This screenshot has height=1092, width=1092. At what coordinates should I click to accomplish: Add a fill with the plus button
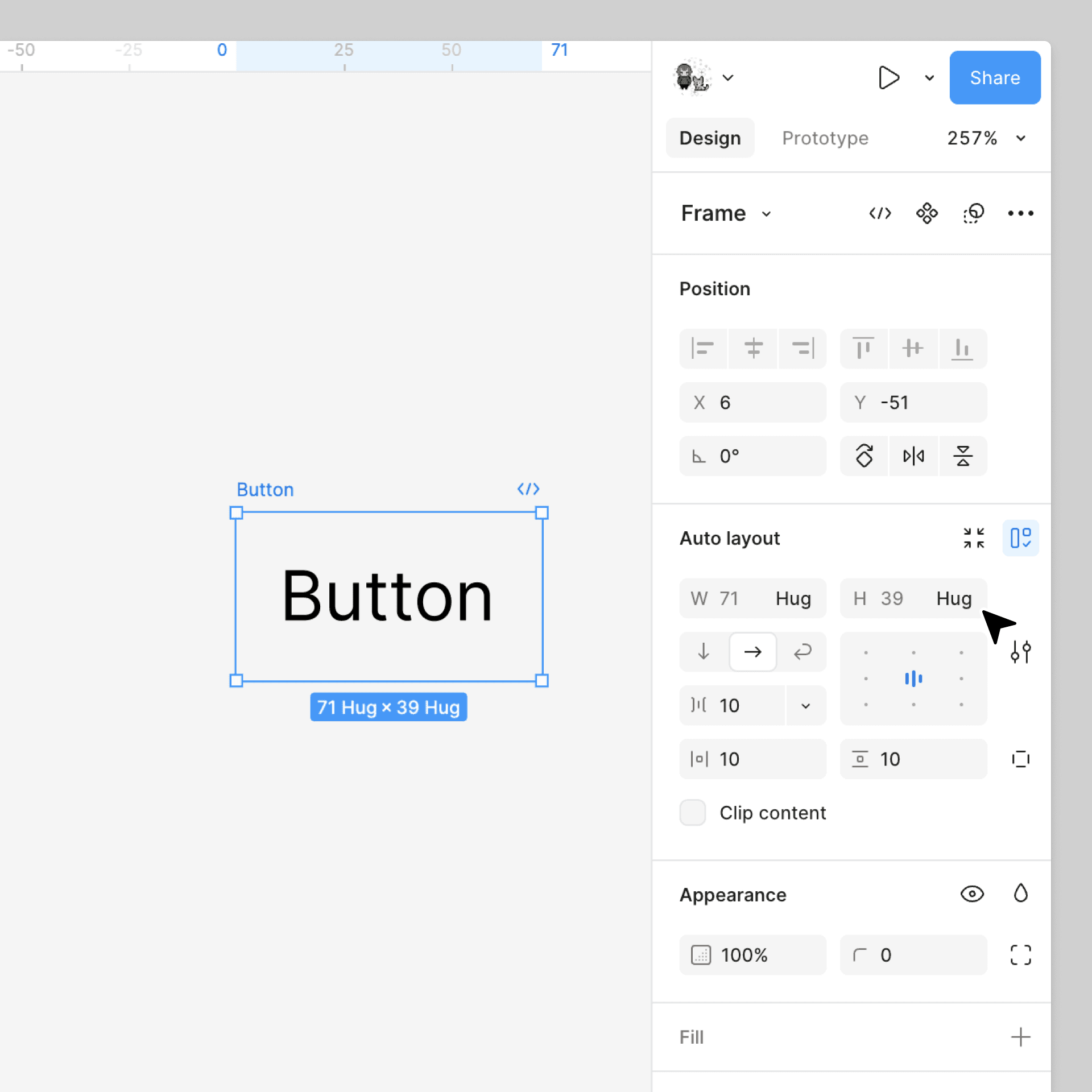click(1020, 1037)
